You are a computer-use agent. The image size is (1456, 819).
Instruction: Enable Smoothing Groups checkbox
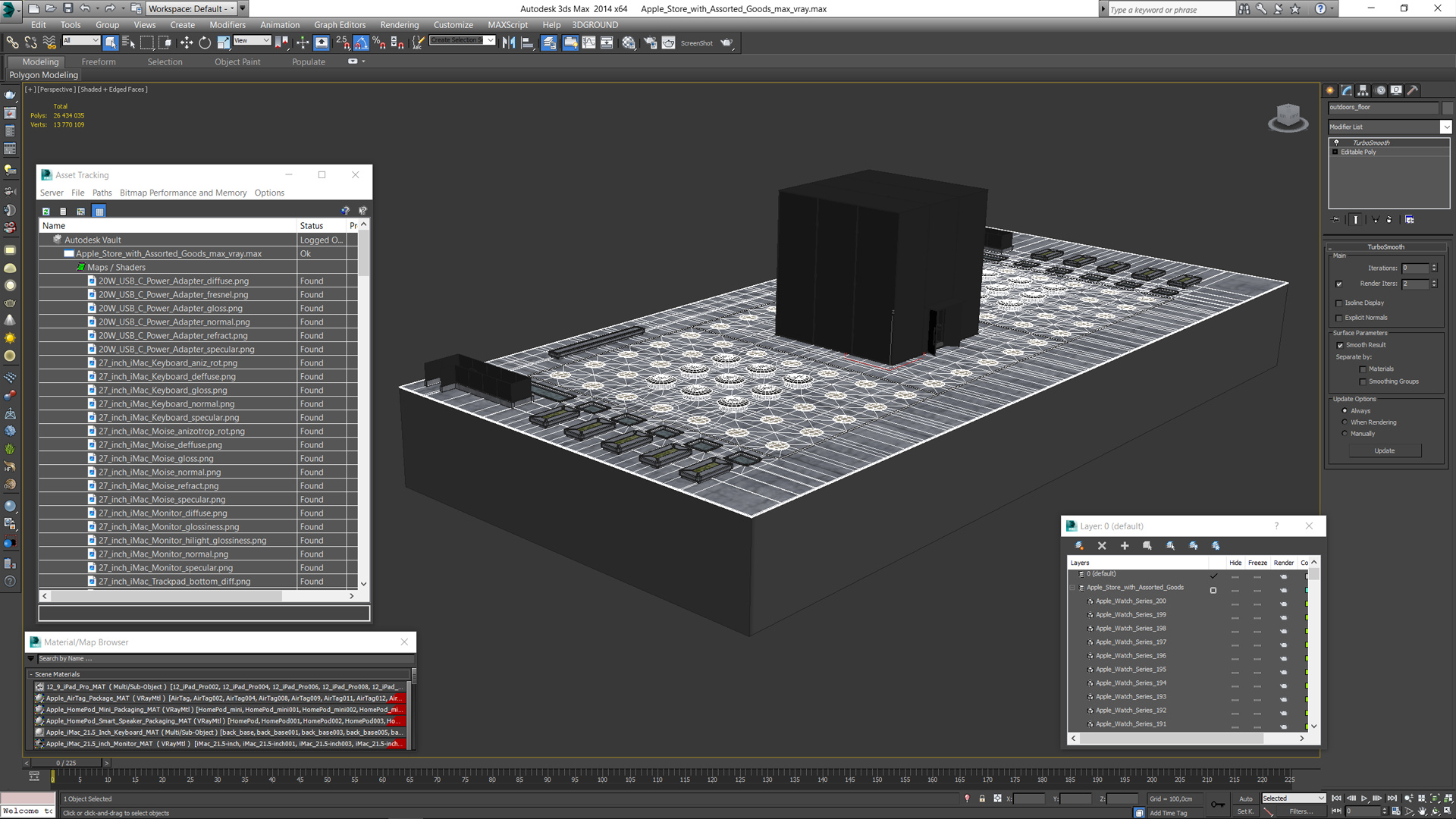click(x=1363, y=382)
